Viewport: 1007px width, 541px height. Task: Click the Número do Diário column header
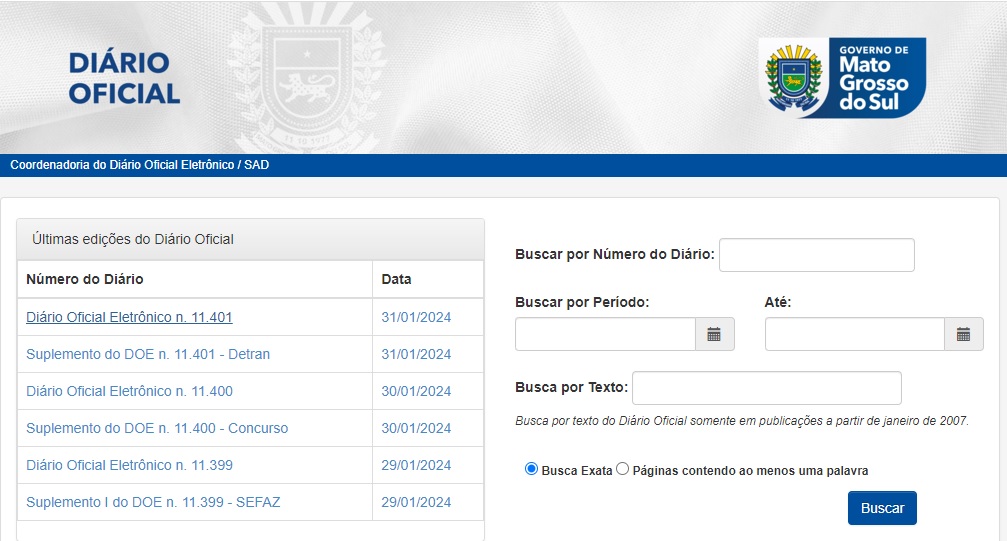(x=85, y=279)
